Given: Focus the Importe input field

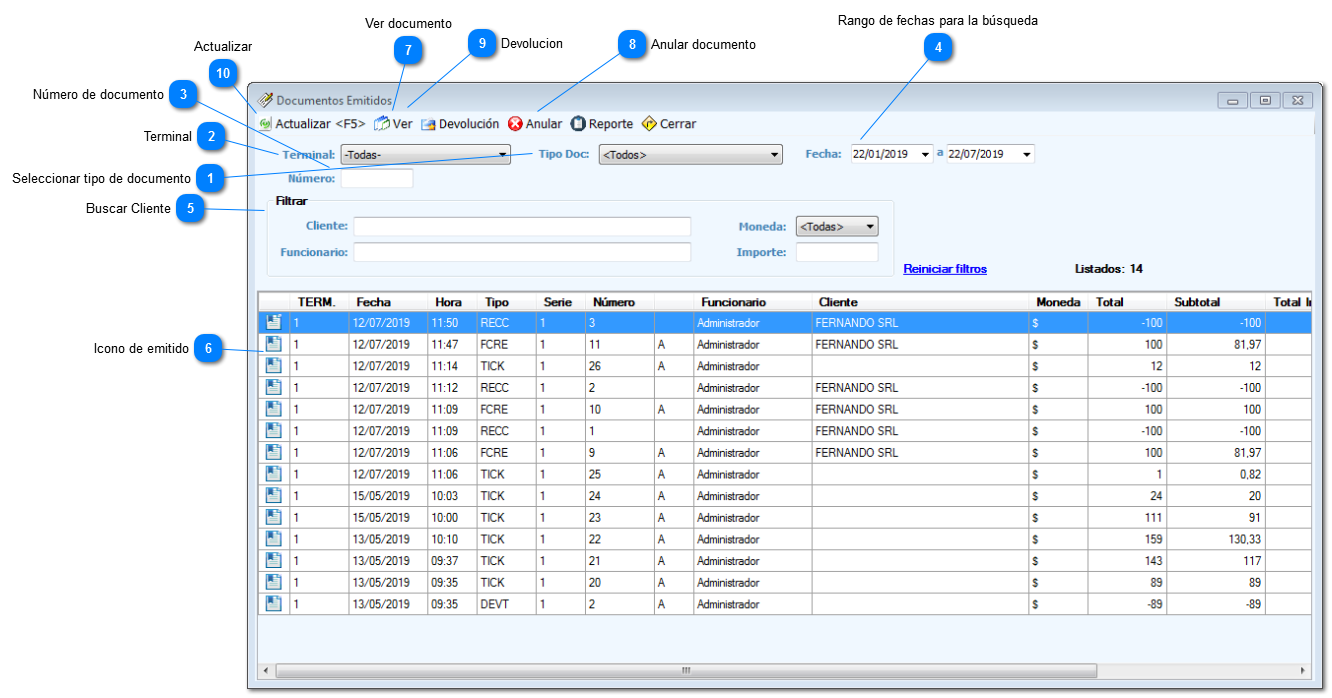Looking at the screenshot, I should point(837,252).
